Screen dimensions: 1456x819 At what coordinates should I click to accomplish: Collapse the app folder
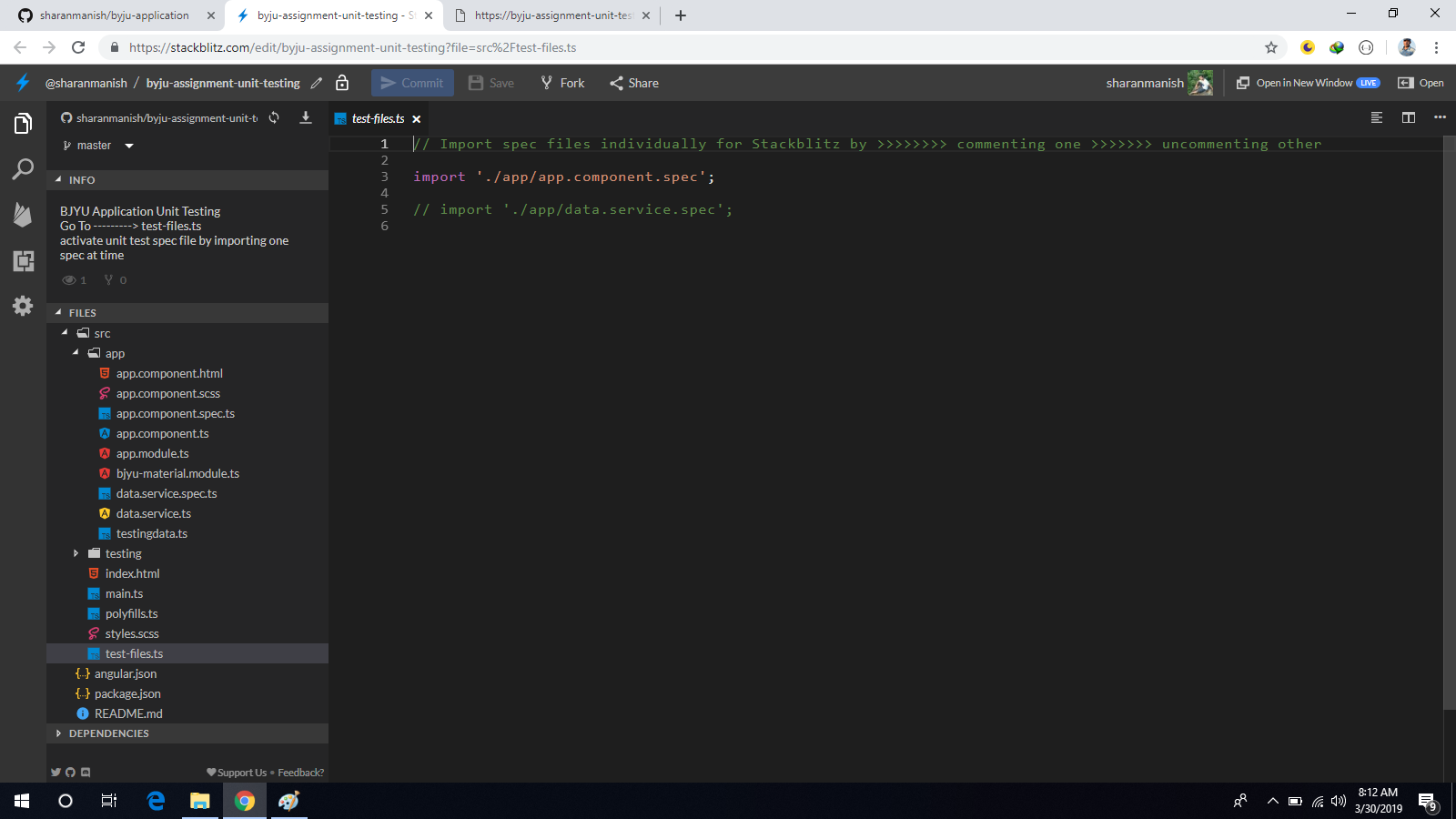click(76, 353)
